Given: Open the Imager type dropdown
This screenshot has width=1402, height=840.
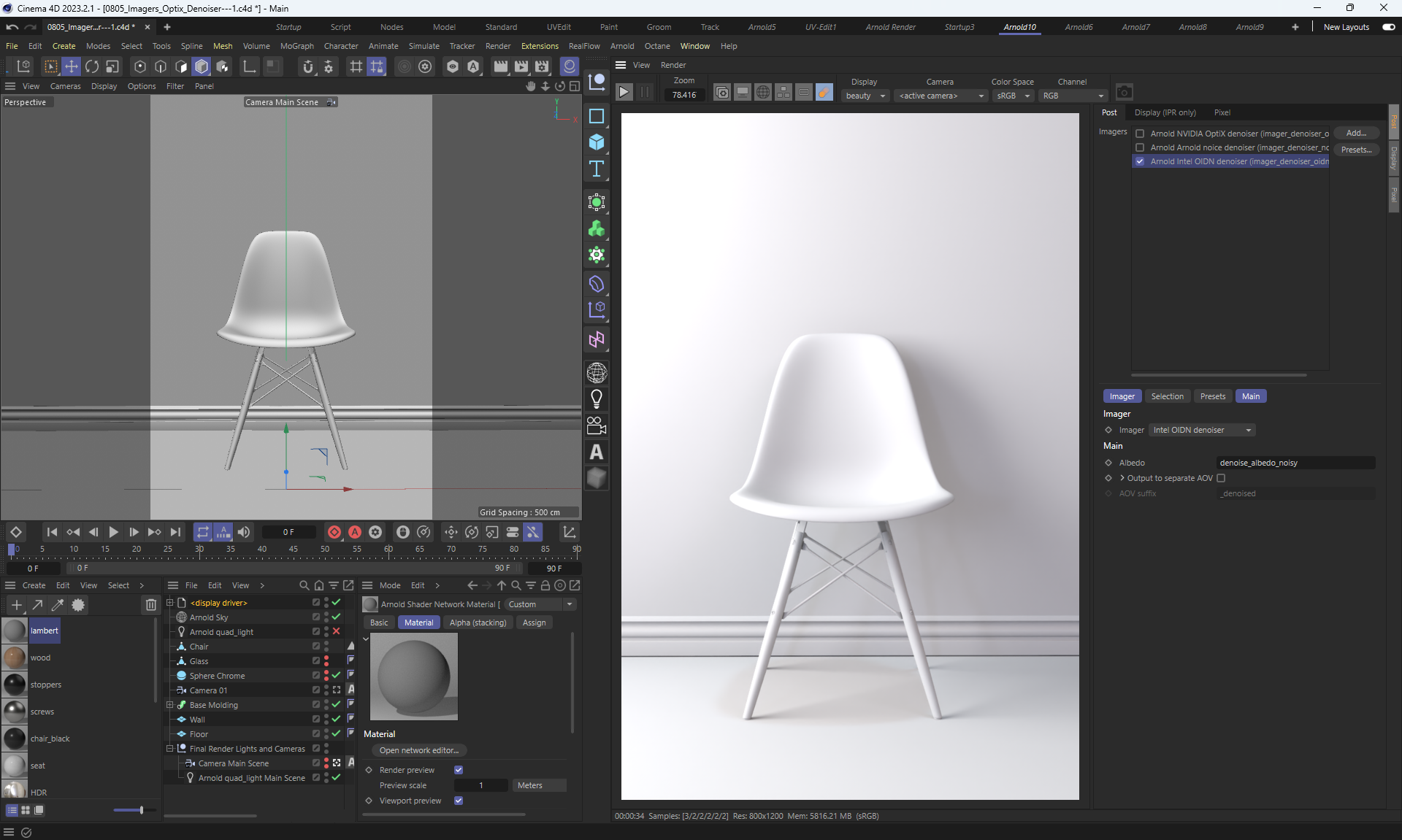Looking at the screenshot, I should point(1202,430).
